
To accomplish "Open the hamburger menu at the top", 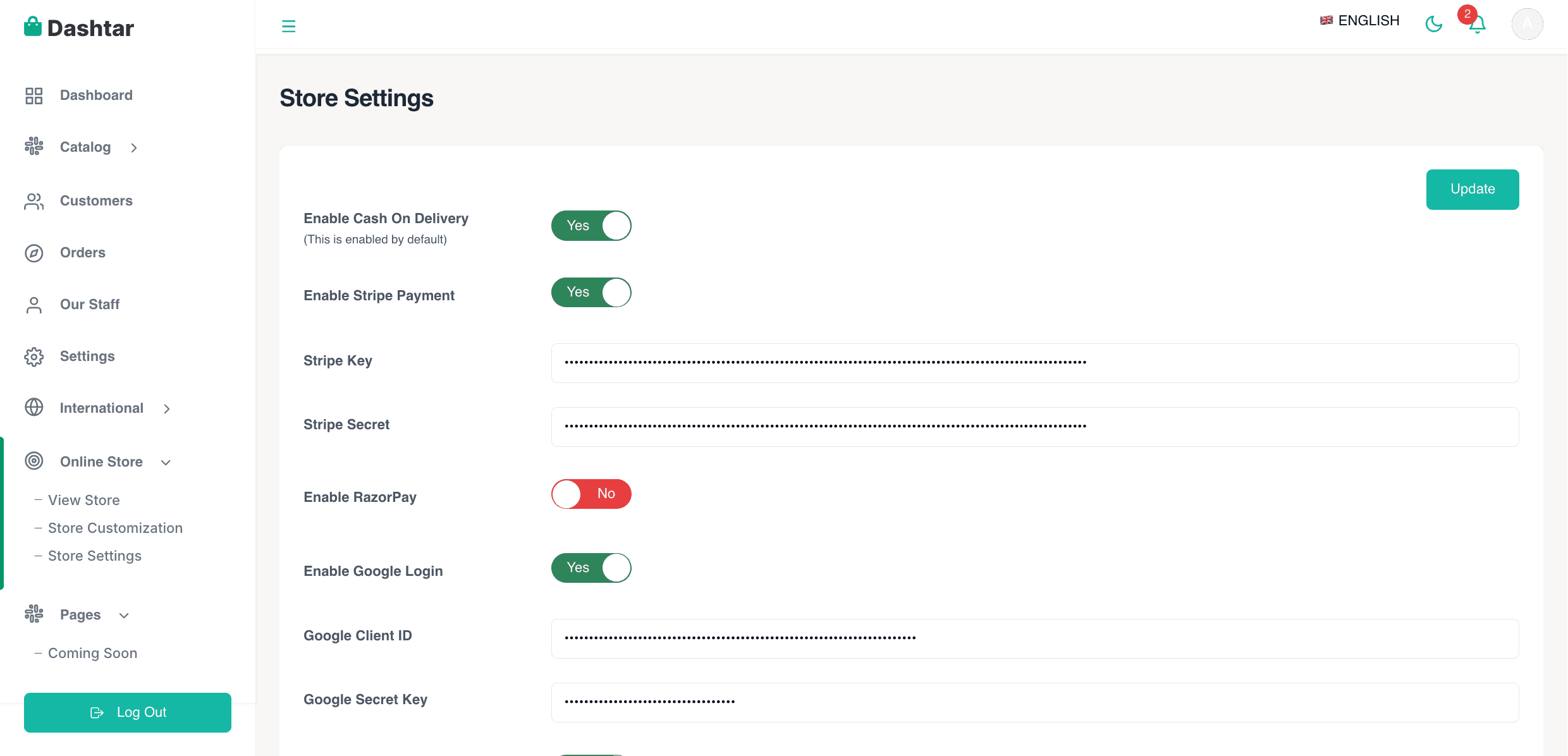I will (x=289, y=25).
